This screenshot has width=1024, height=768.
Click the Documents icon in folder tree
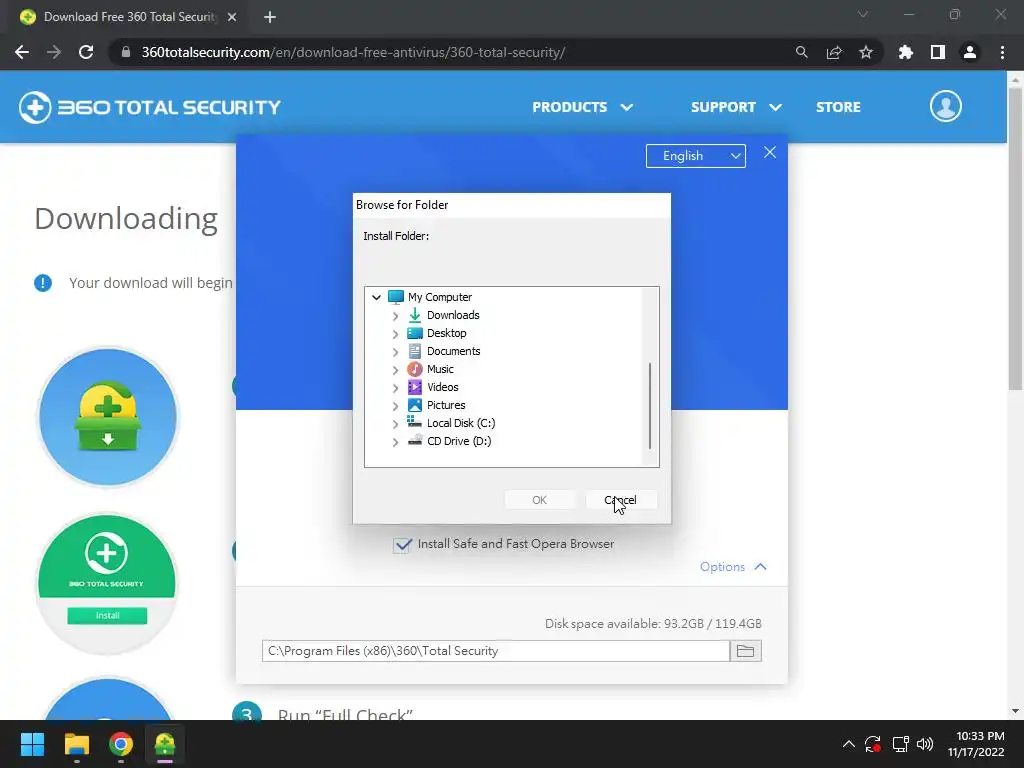tap(415, 351)
